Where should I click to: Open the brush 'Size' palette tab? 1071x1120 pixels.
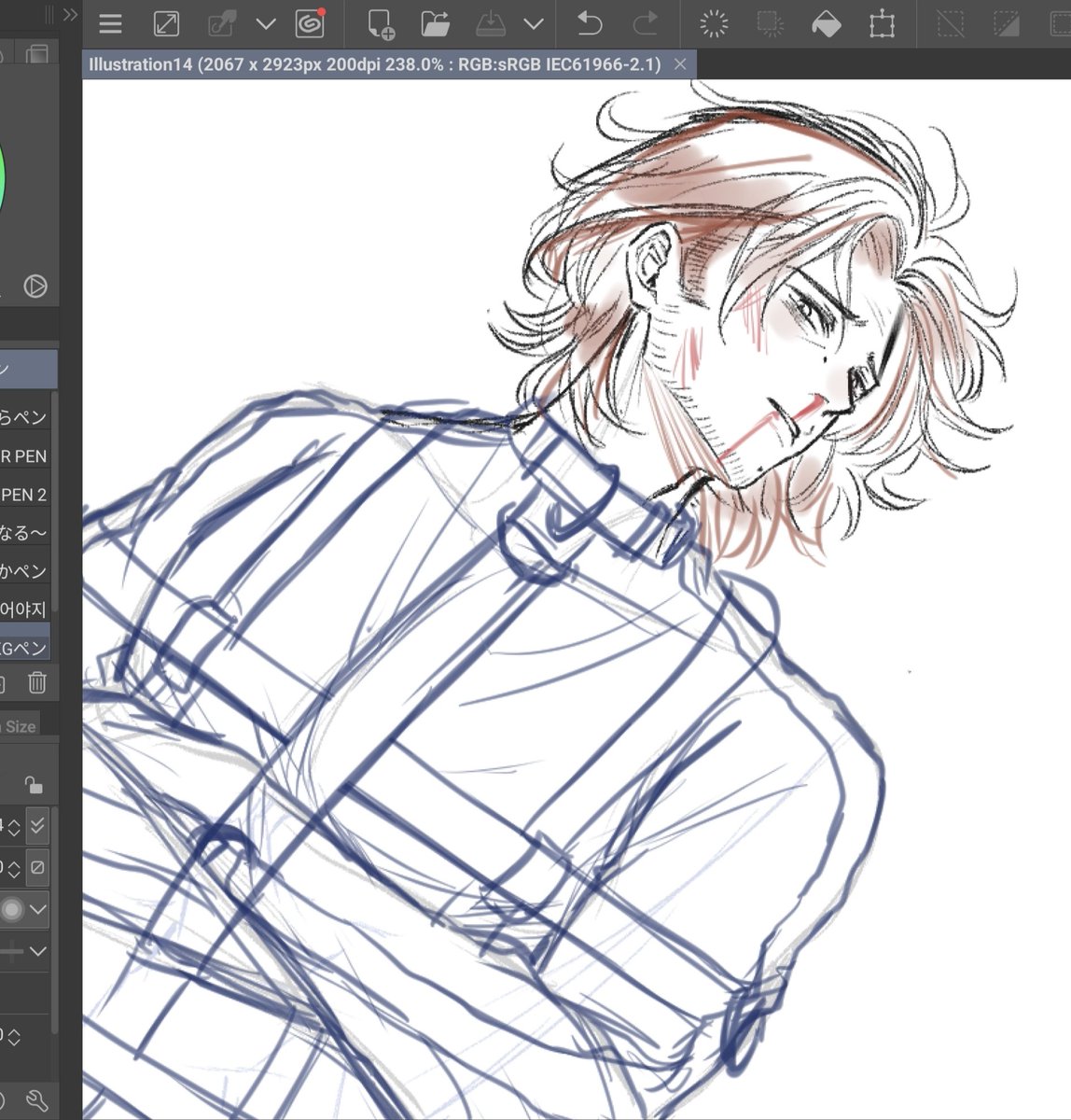click(20, 726)
